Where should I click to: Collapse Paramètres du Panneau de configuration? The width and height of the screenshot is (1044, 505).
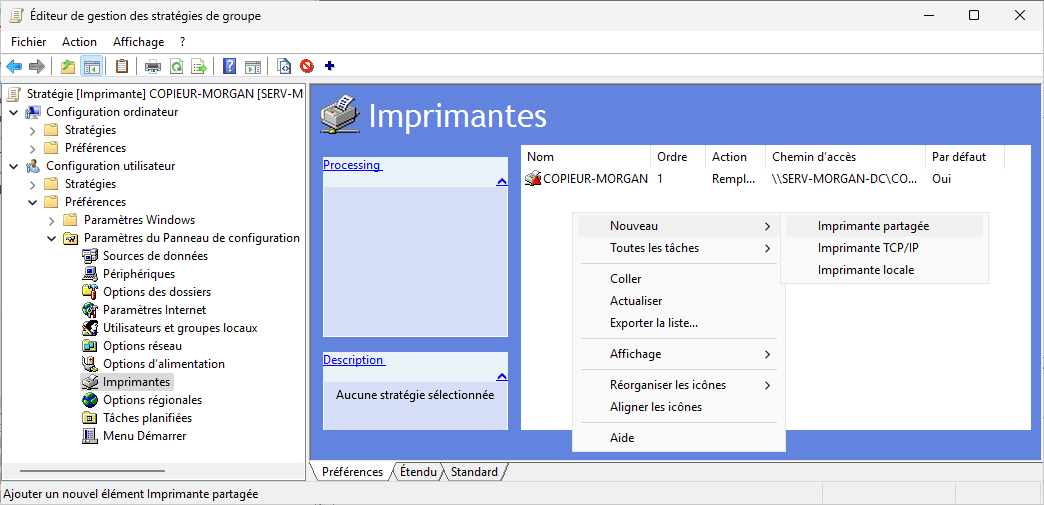pos(52,238)
